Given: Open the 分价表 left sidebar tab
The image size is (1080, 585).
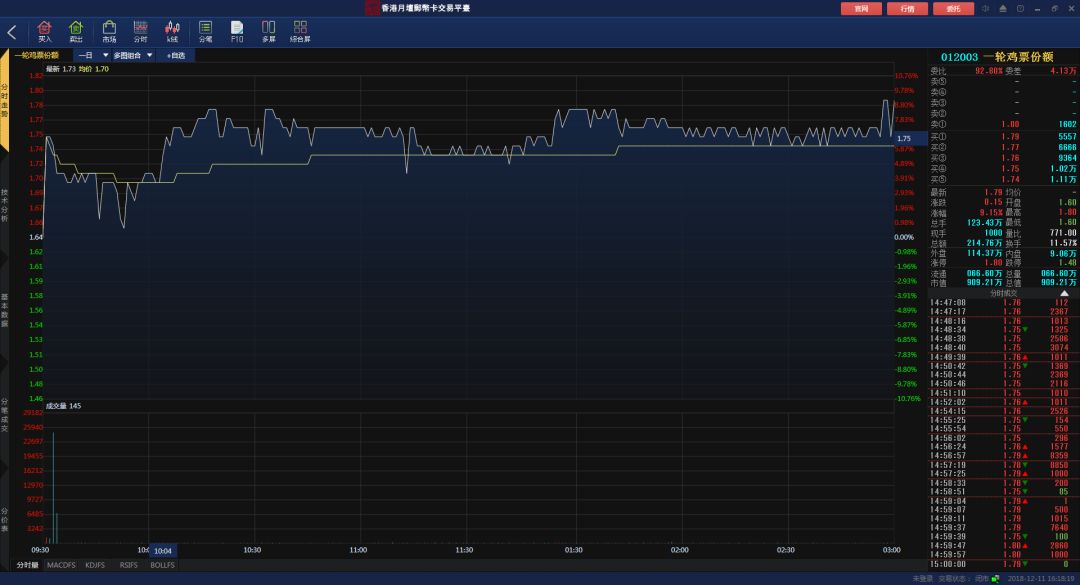Looking at the screenshot, I should pos(4,520).
